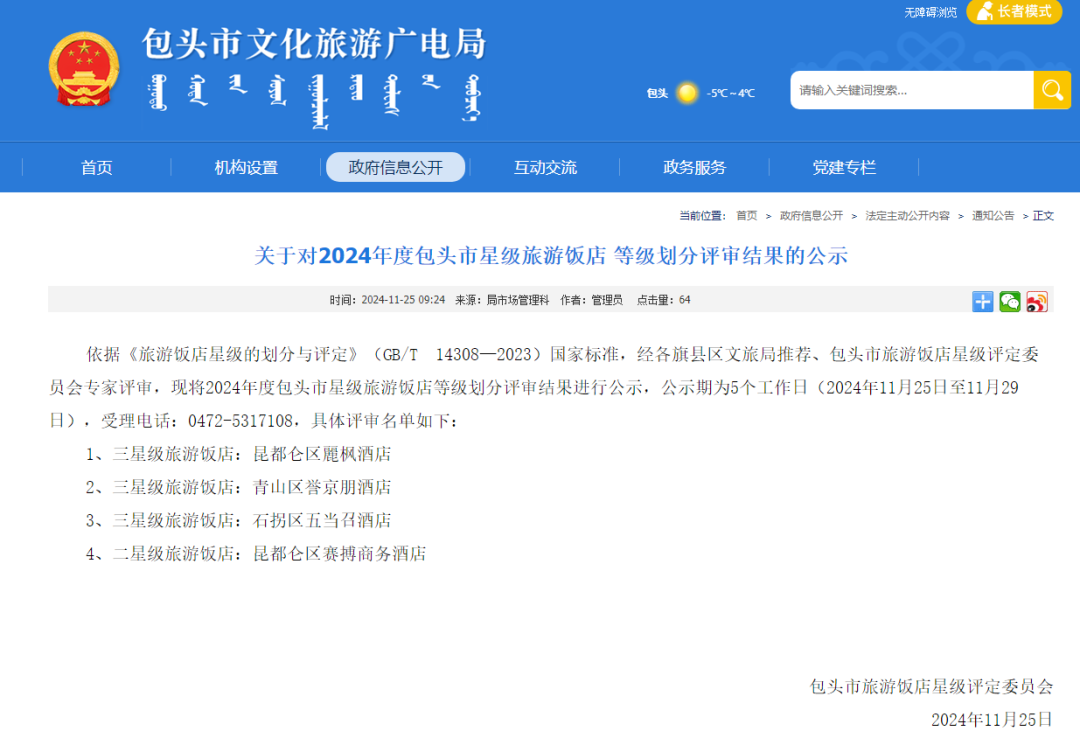Share the article via WeChat icon
1080x752 pixels.
(x=1010, y=302)
